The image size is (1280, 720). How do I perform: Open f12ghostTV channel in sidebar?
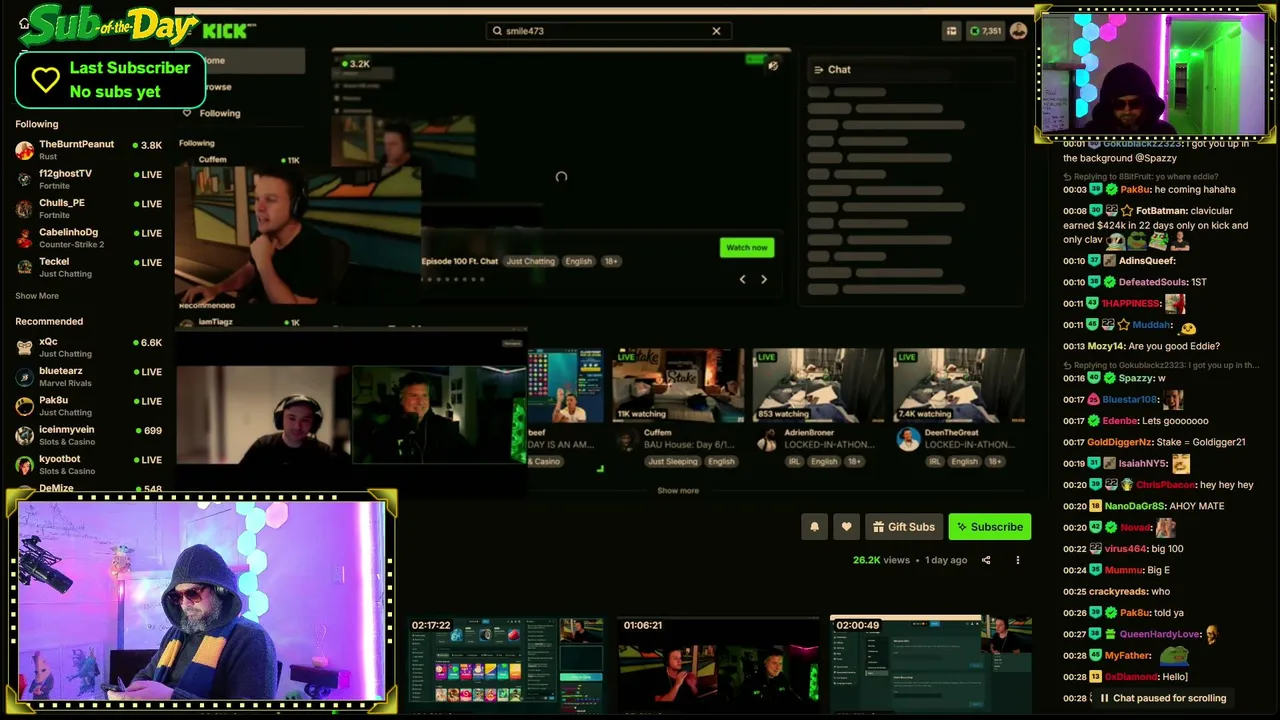pos(88,179)
